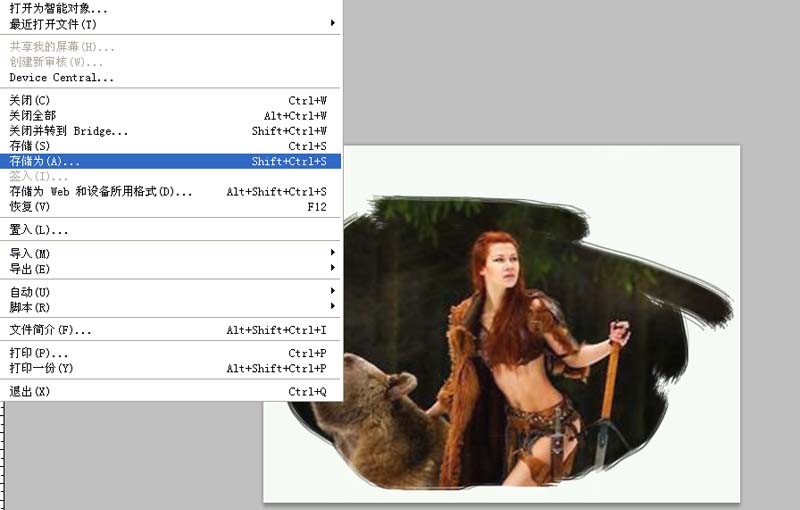Open the 自动(U) submenu
This screenshot has width=800, height=510.
(x=30, y=292)
